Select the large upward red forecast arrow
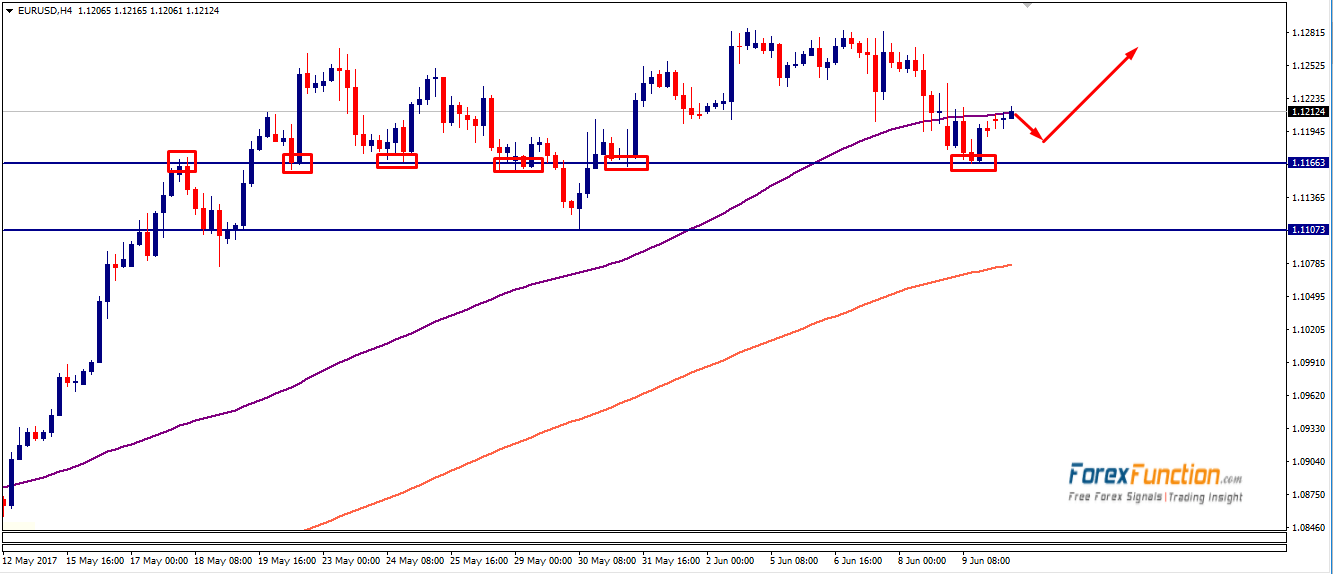Screen dimensions: 1333x574 1092,93
